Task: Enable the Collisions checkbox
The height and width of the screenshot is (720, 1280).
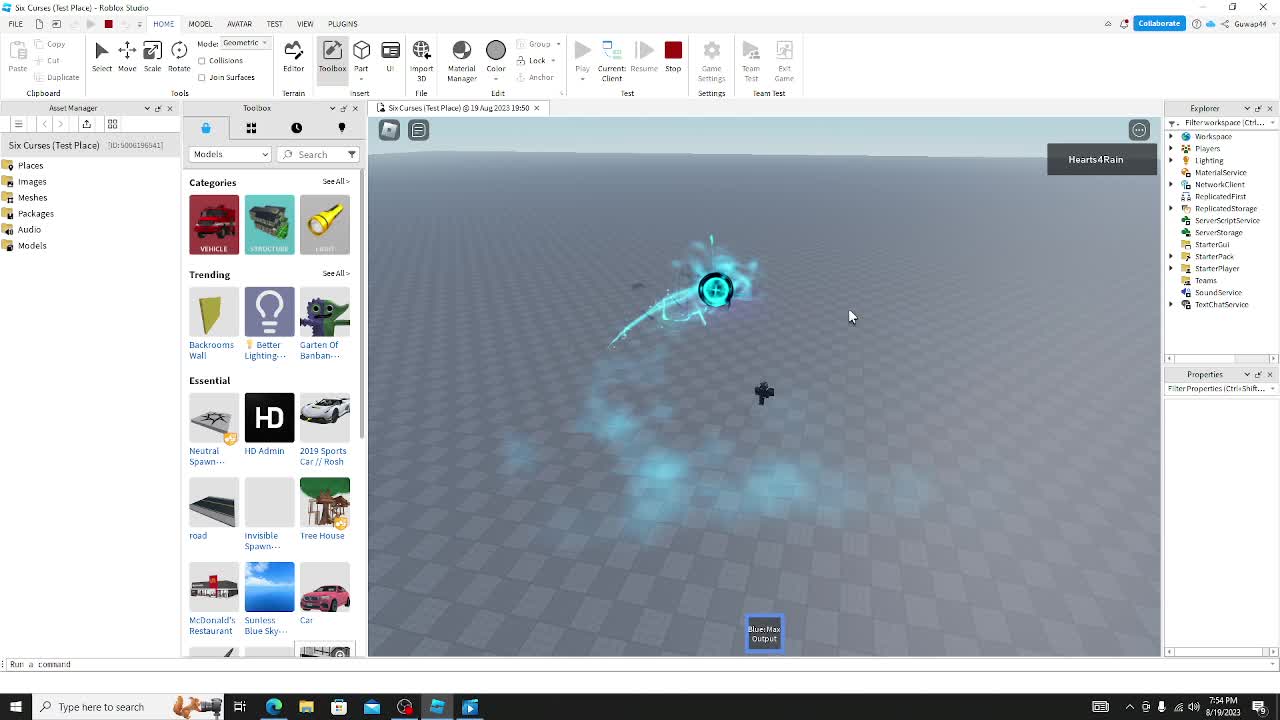Action: (x=202, y=61)
